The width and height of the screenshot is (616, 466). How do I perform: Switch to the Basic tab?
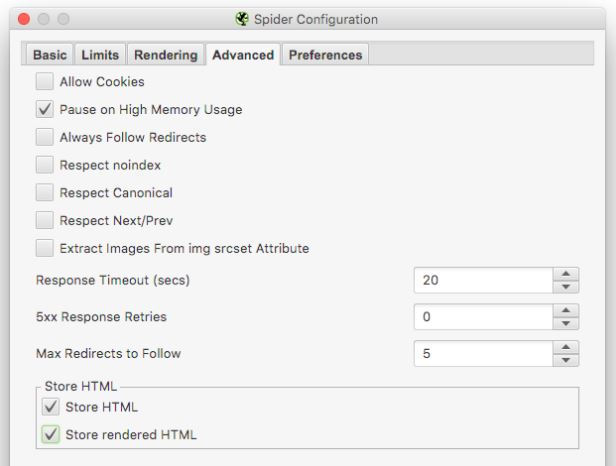coord(50,55)
